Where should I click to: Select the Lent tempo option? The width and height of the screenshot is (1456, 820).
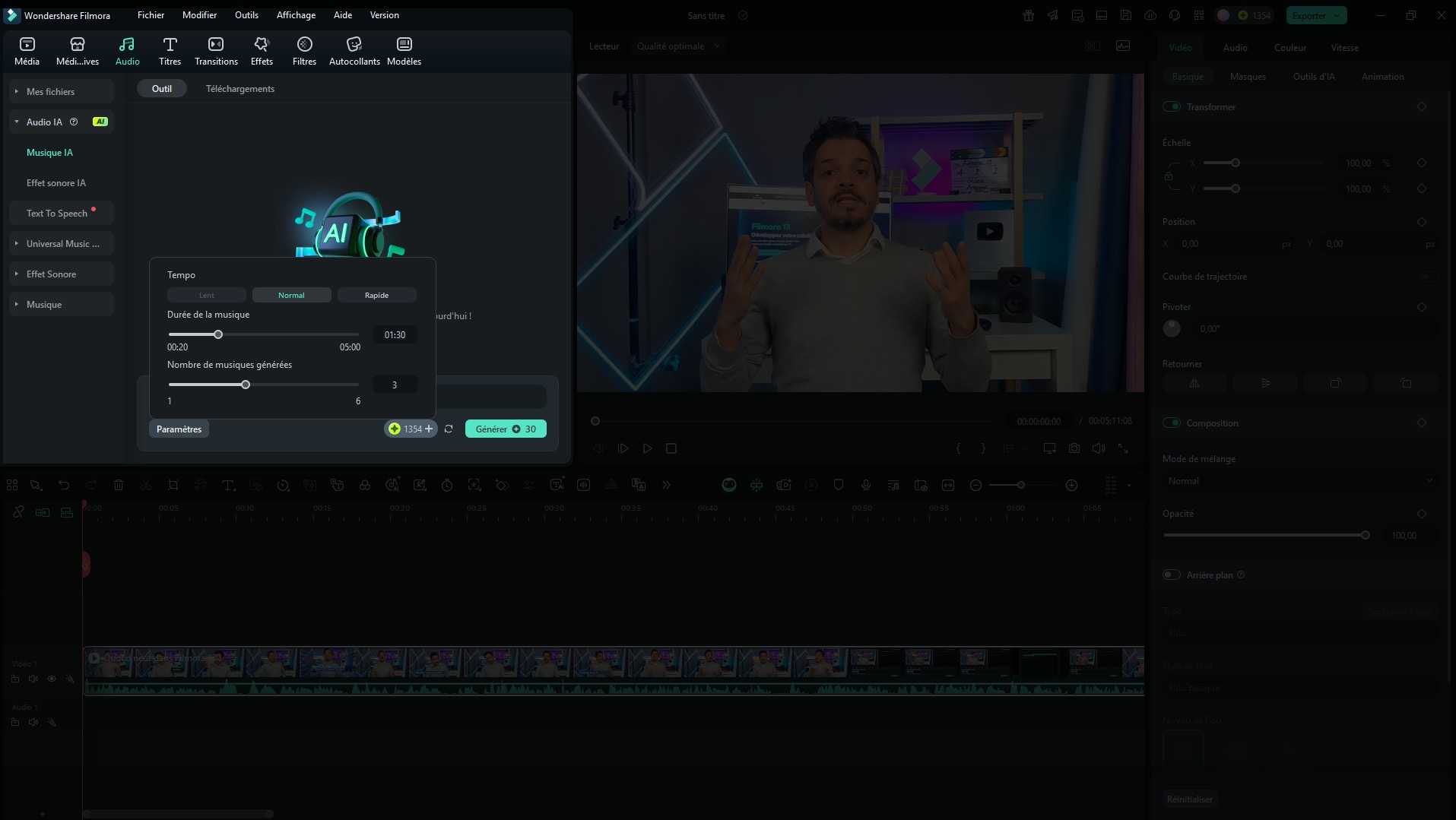click(207, 295)
